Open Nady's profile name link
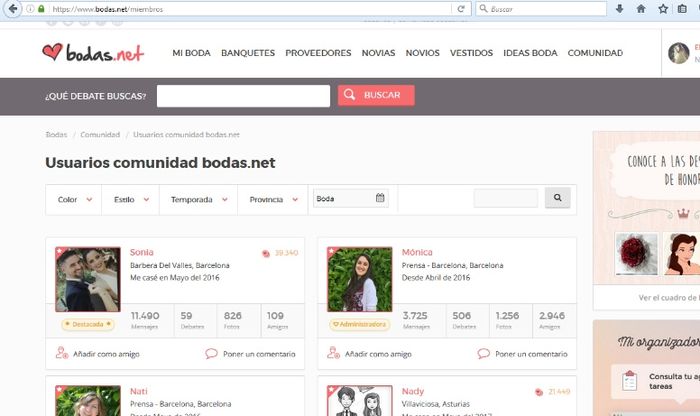The width and height of the screenshot is (700, 416). pyautogui.click(x=412, y=391)
